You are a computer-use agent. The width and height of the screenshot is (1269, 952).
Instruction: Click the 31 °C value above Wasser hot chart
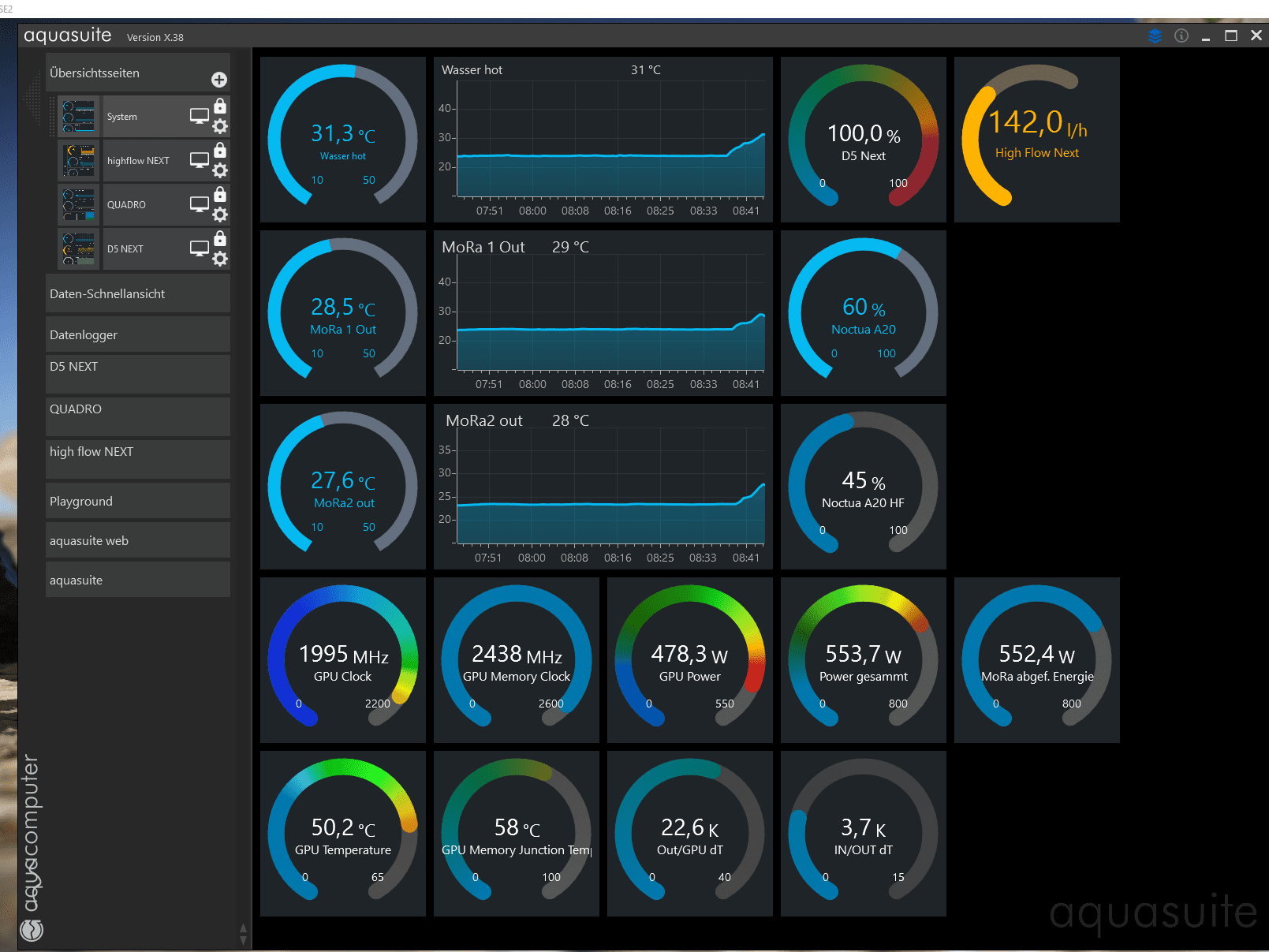pos(646,69)
